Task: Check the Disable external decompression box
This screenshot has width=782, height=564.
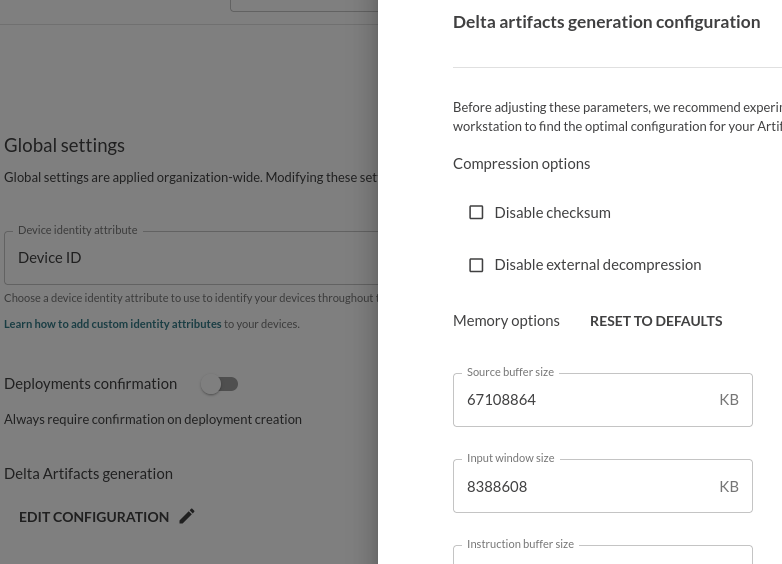Action: point(476,265)
